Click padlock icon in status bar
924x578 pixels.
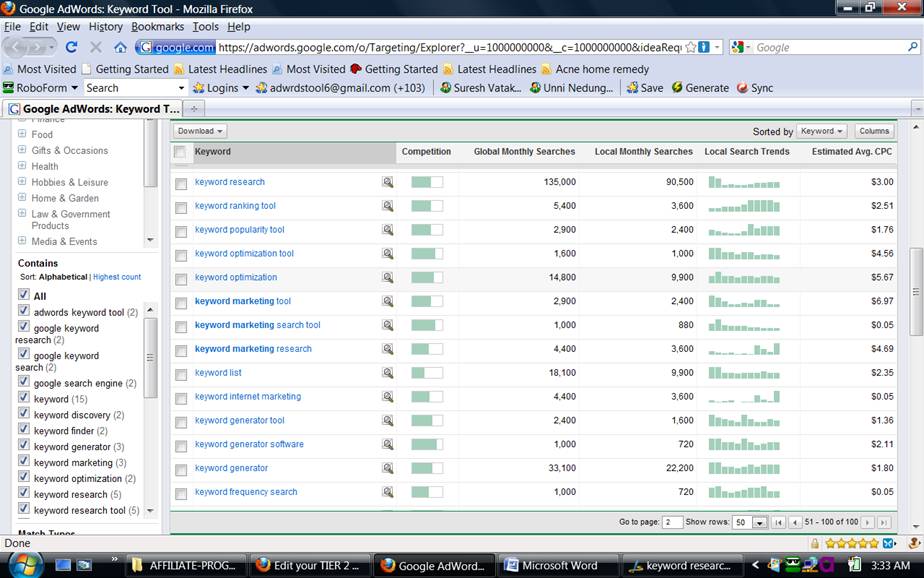click(x=814, y=543)
